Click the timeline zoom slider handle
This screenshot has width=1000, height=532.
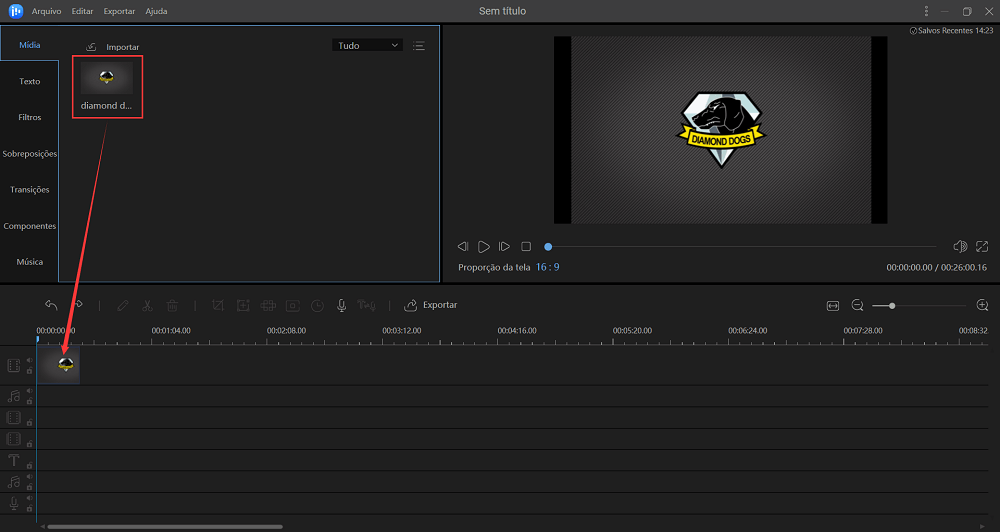[x=892, y=305]
